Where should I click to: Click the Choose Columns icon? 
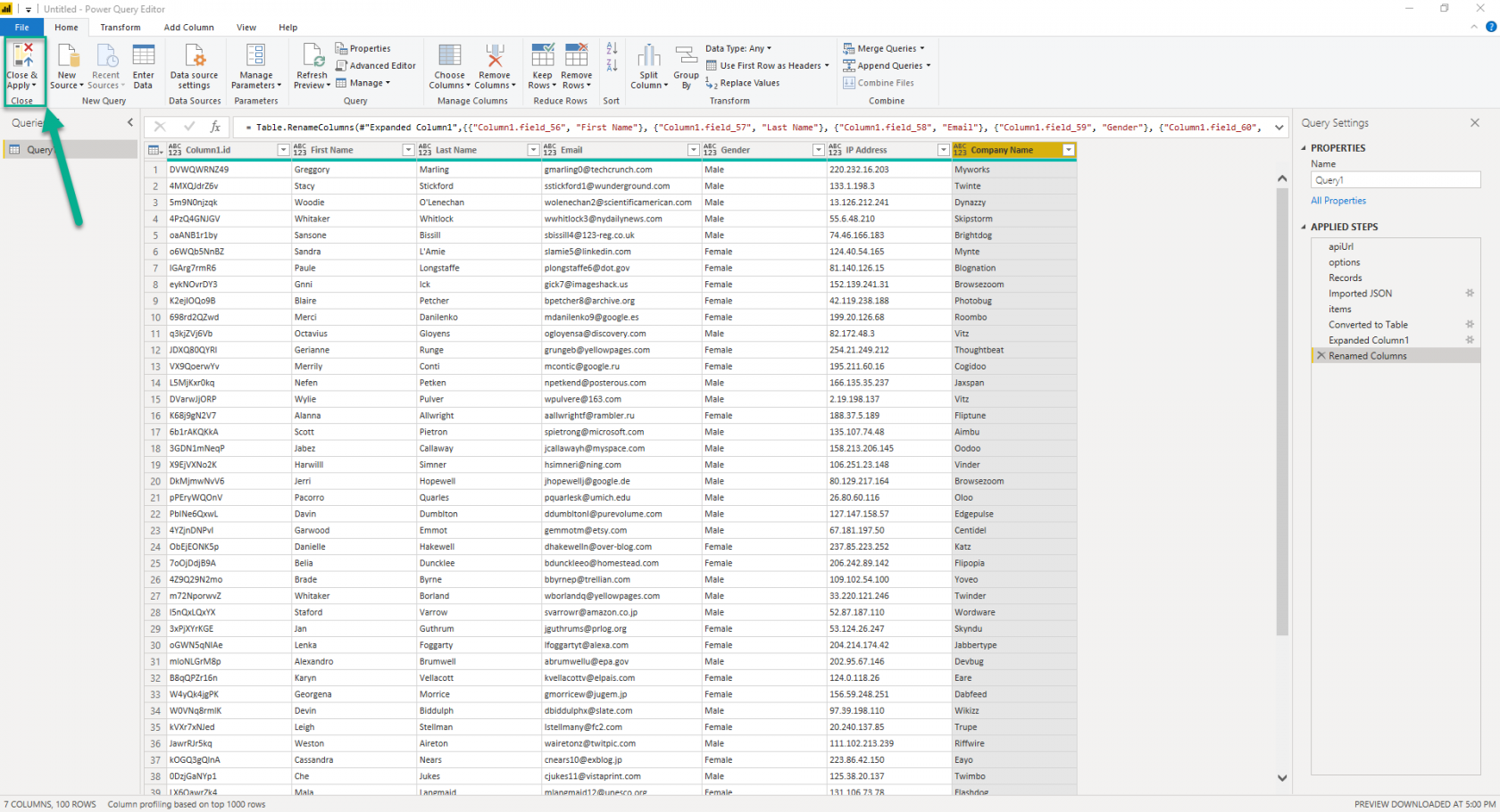pos(450,55)
